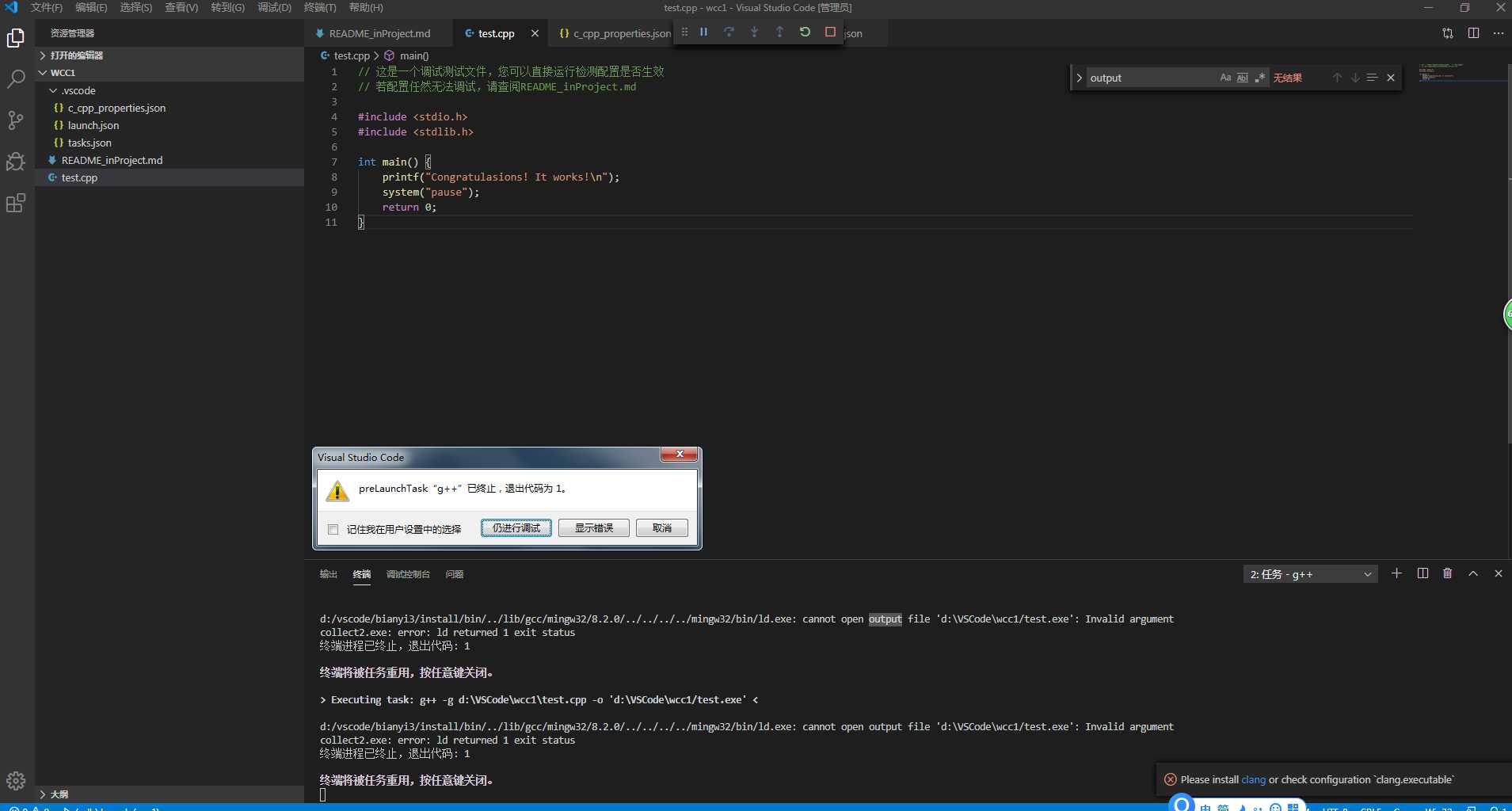Click clang link in notification
1512x811 pixels.
1253,780
